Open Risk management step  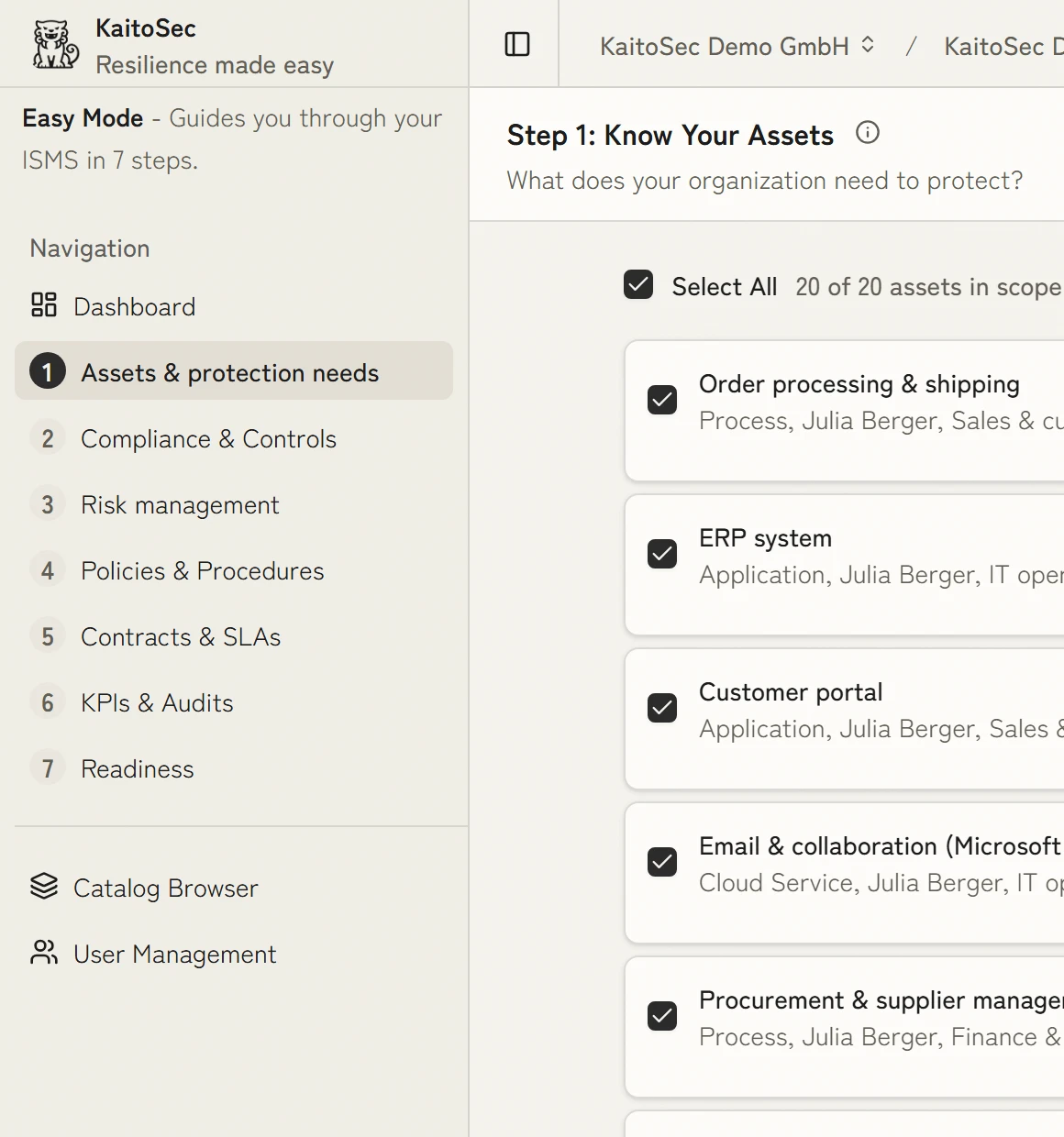click(234, 504)
